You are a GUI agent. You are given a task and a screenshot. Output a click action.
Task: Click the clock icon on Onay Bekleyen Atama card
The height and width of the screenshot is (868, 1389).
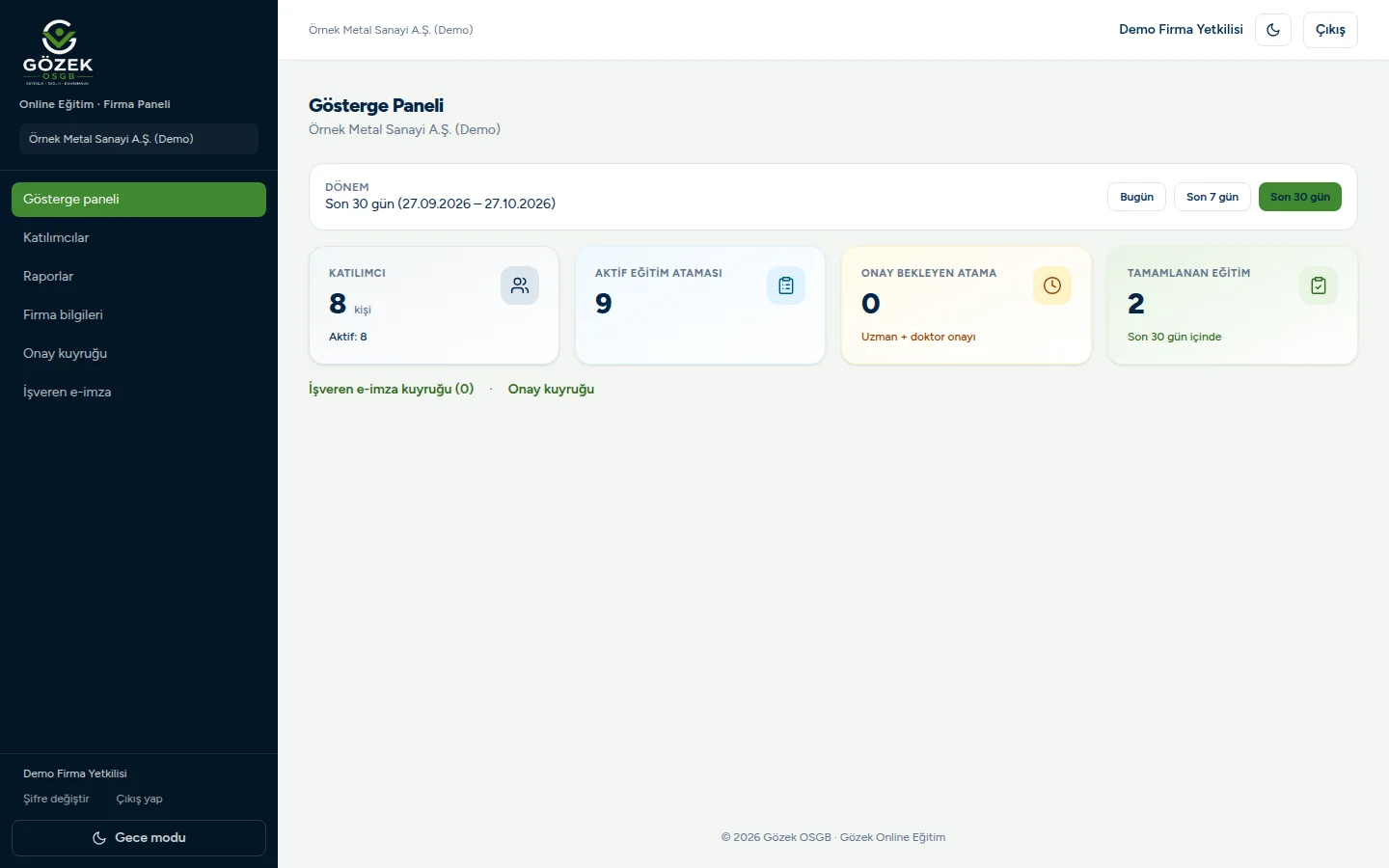1052,285
